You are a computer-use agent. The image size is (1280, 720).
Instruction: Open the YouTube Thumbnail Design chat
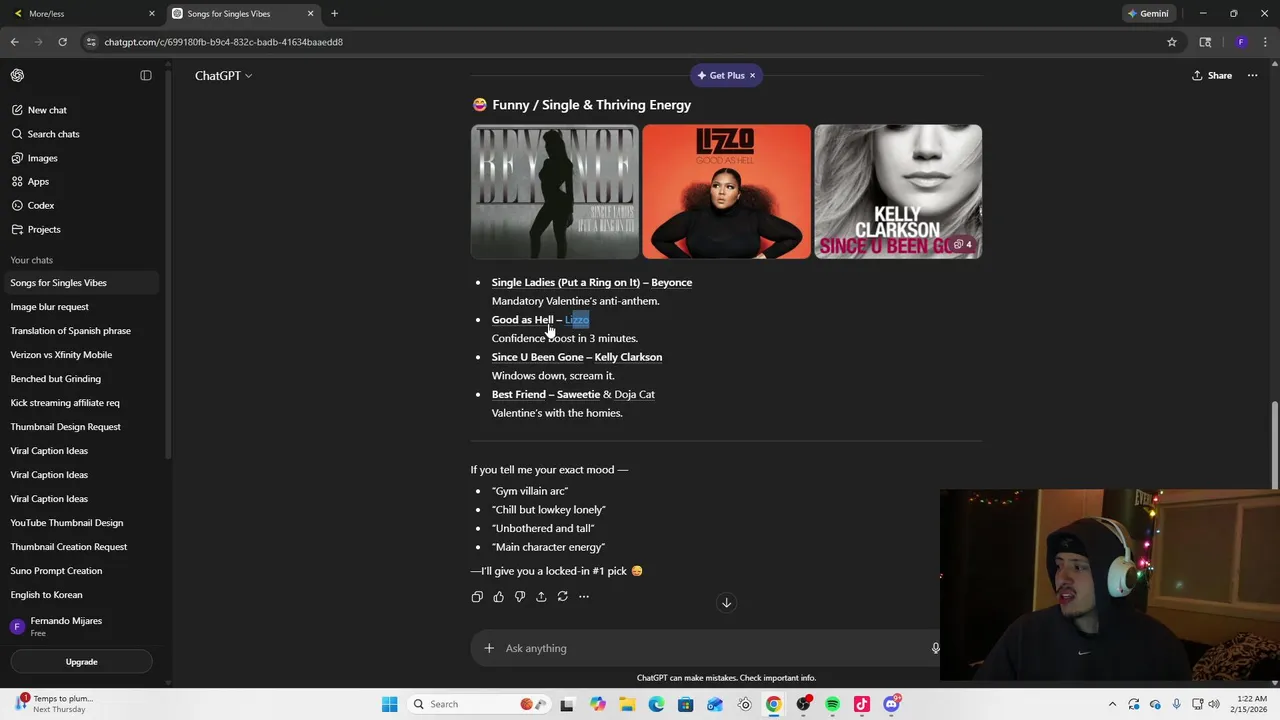point(80,523)
